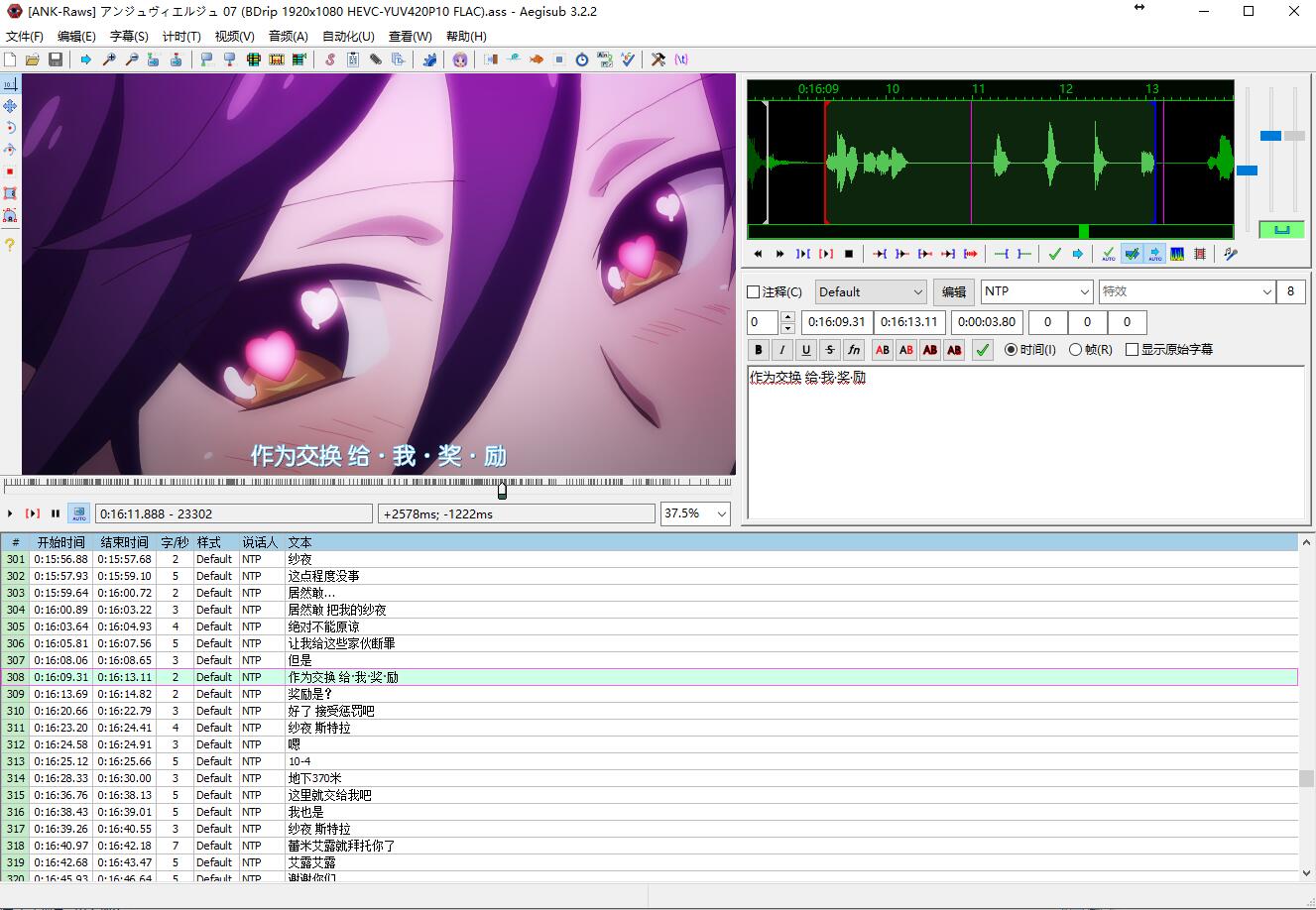This screenshot has height=910, width=1316.
Task: Open Options with the hammer and wrench icon
Action: 658,59
